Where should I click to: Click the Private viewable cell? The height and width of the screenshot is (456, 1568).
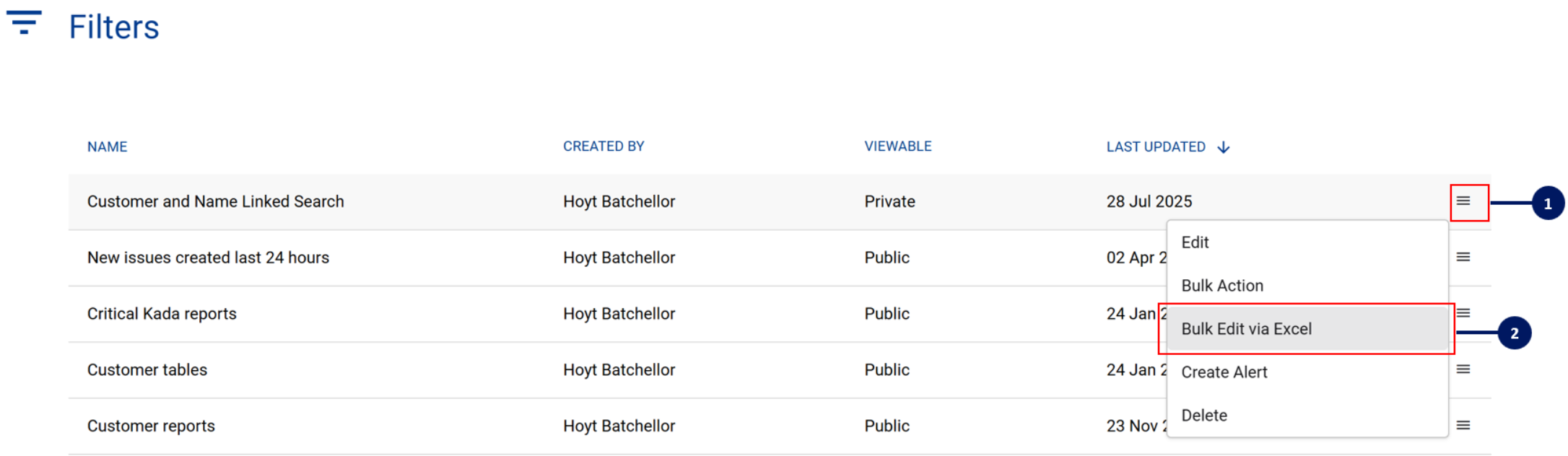tap(890, 201)
